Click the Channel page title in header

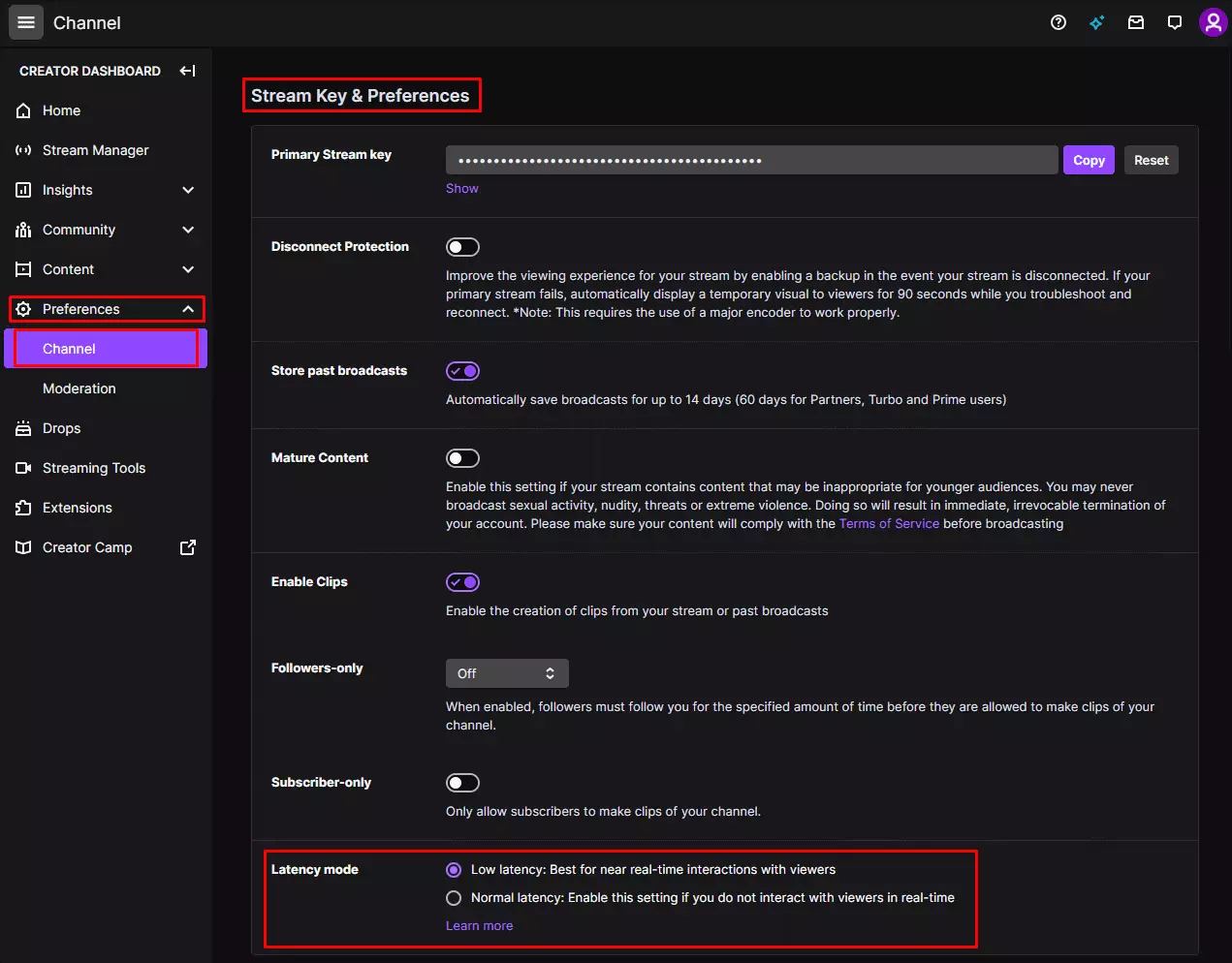[x=87, y=22]
